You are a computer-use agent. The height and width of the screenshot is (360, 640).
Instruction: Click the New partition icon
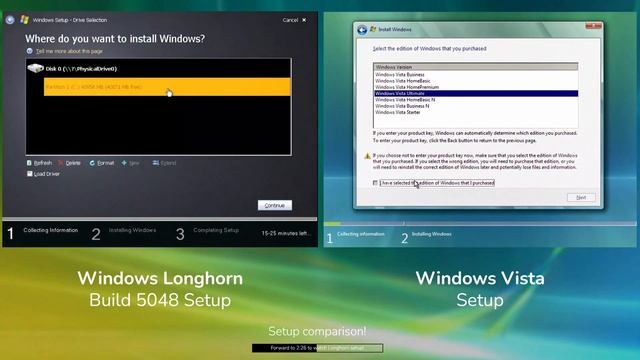tap(124, 163)
